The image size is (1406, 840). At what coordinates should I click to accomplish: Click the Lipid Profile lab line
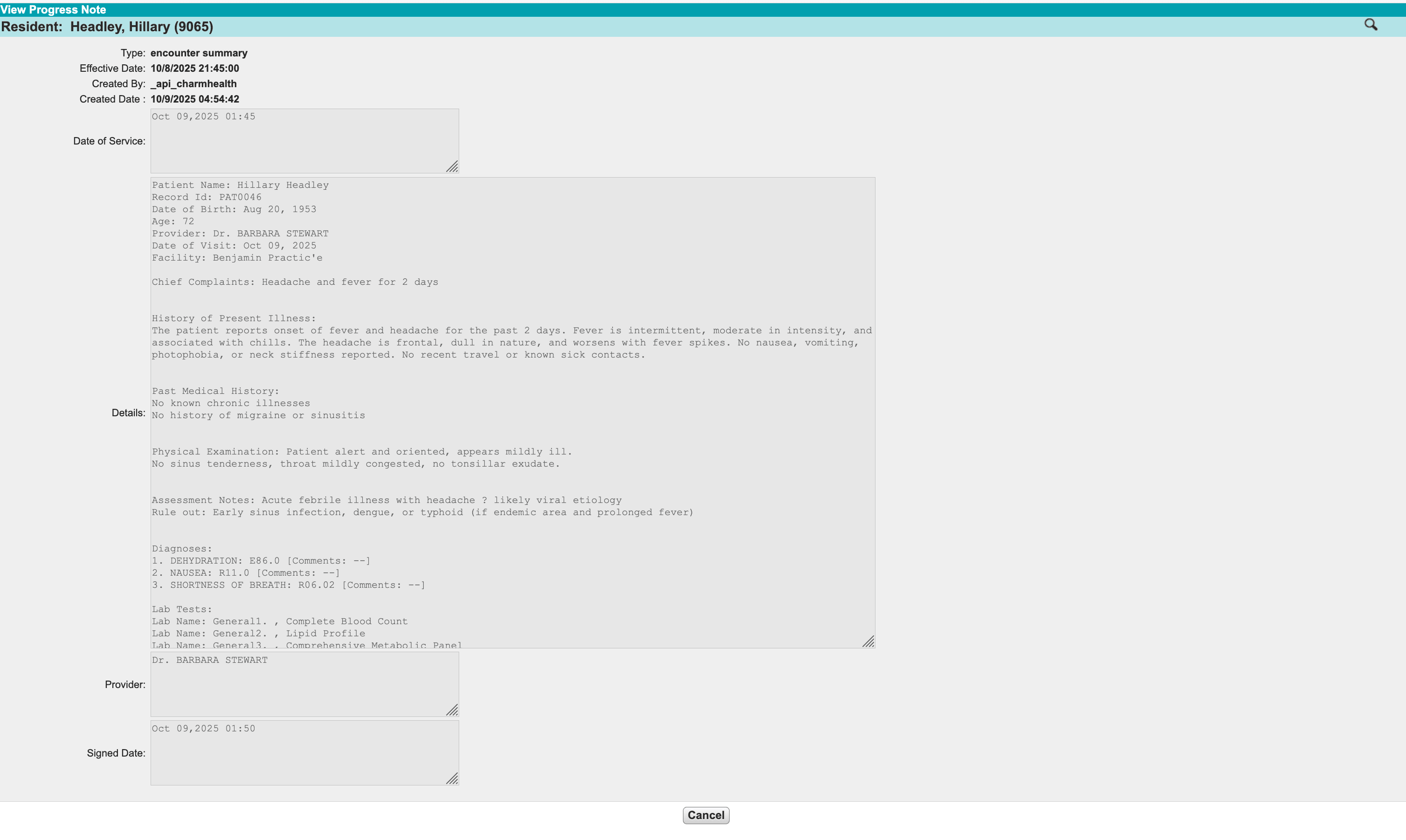[258, 633]
